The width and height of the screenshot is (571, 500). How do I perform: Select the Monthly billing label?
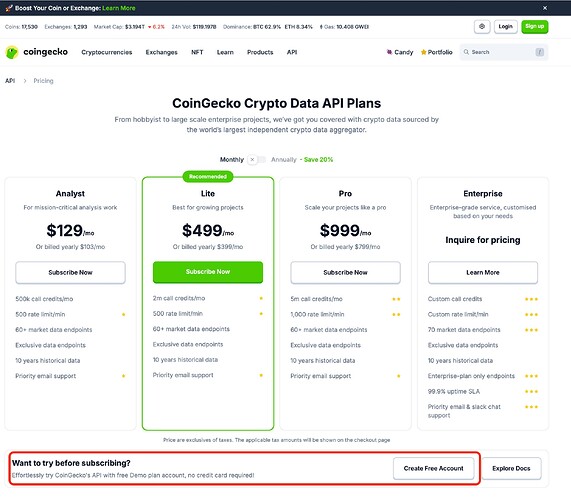[x=232, y=160]
